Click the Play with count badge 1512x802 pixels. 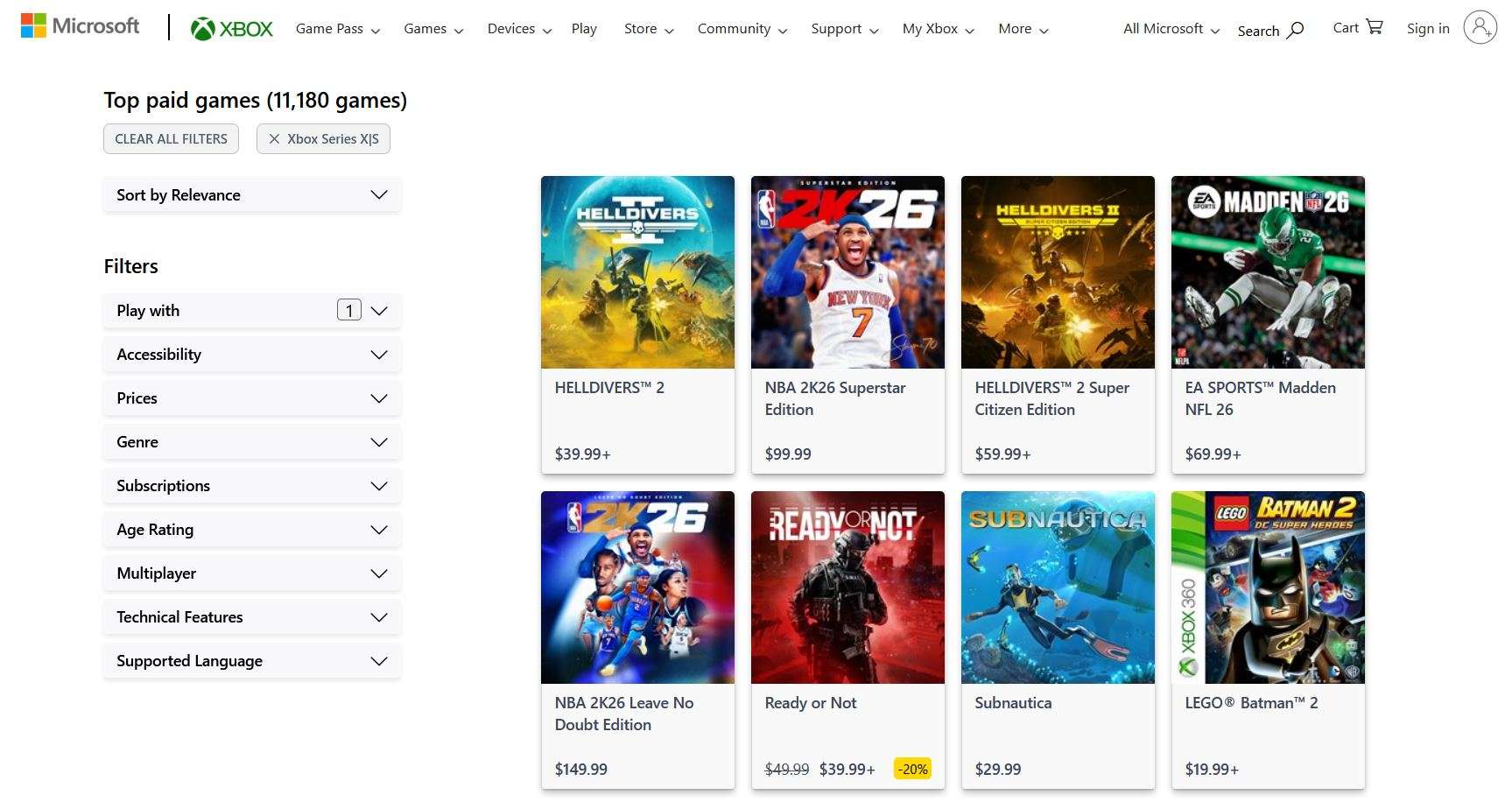pos(349,310)
